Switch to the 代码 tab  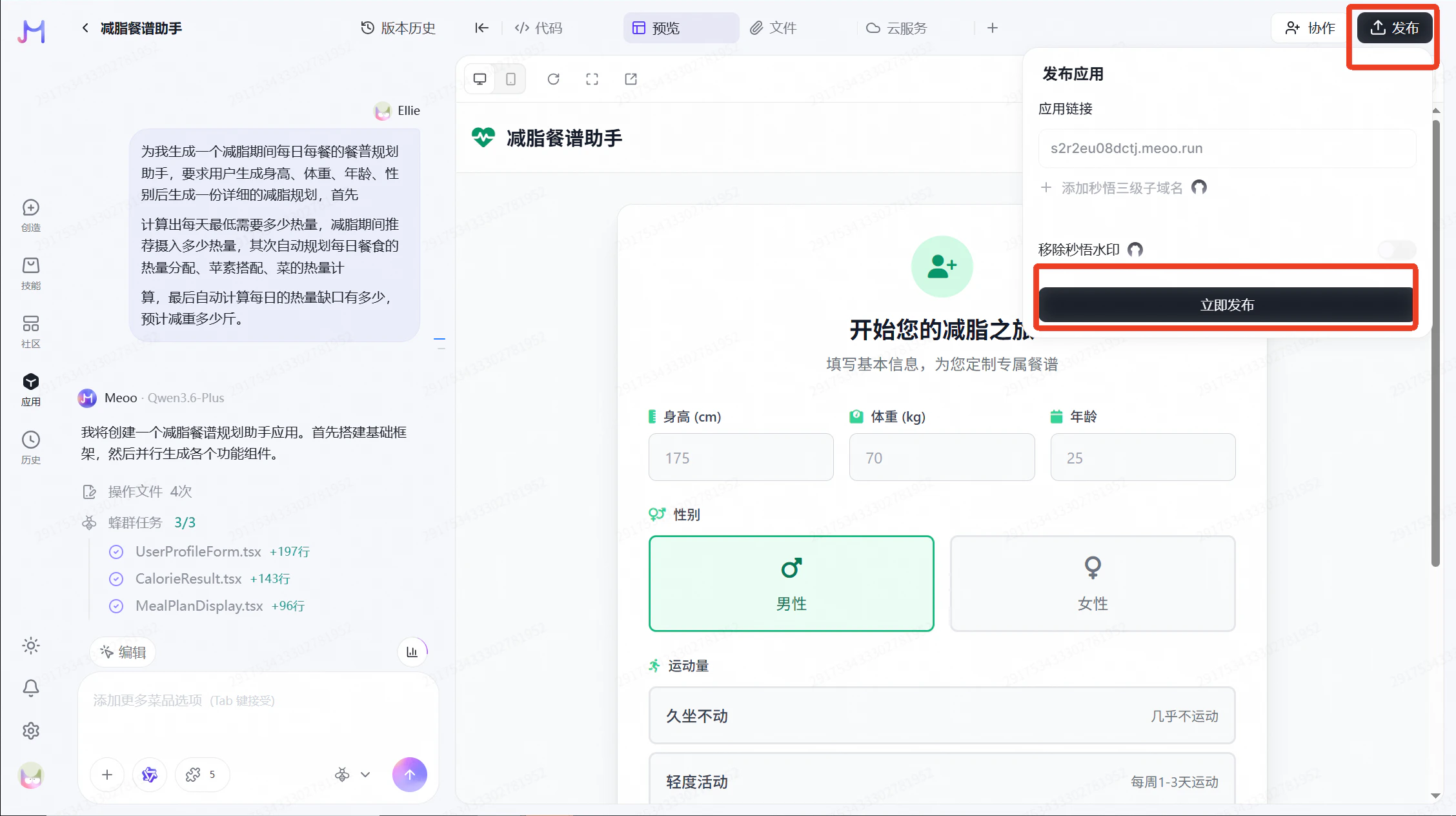tap(538, 28)
